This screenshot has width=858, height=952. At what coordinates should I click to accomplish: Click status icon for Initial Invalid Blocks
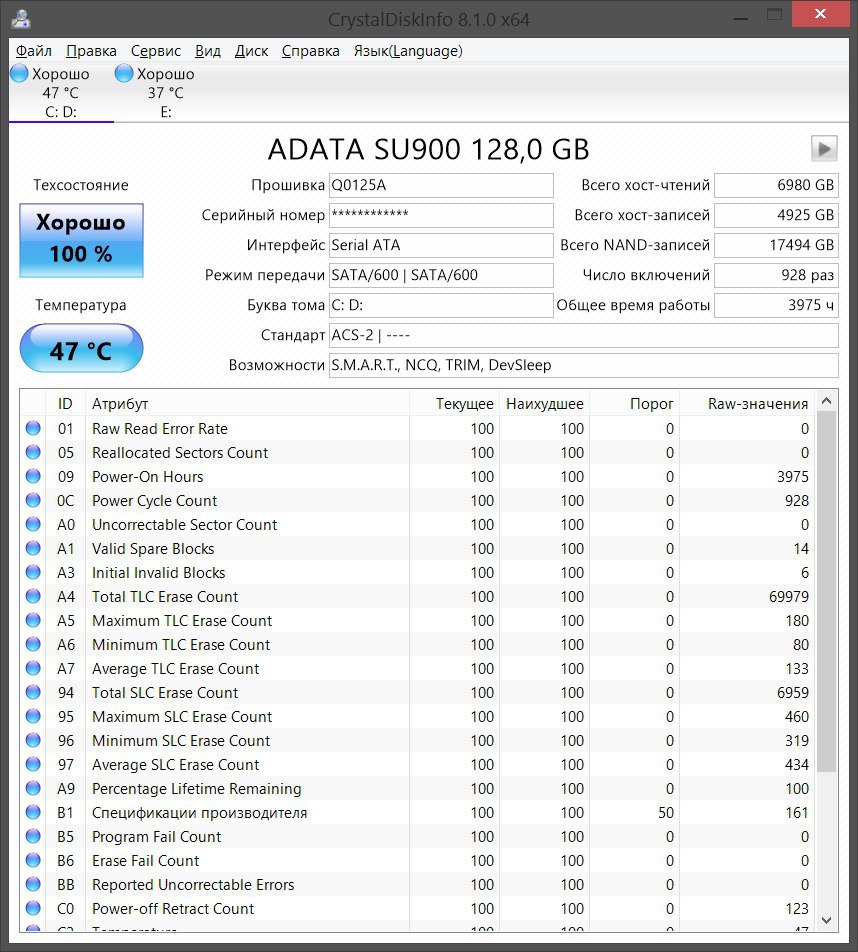click(33, 572)
